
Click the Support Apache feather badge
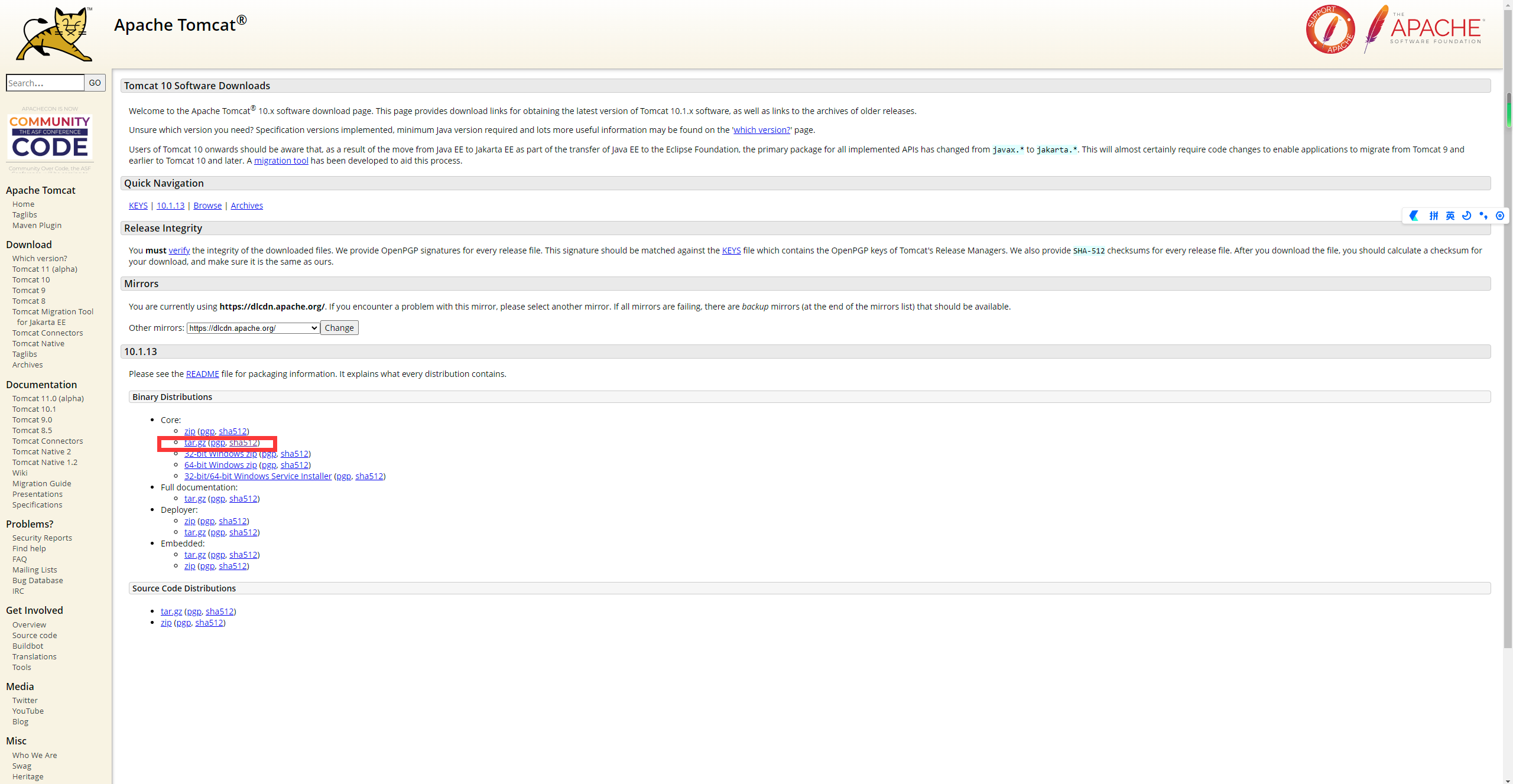click(1330, 30)
